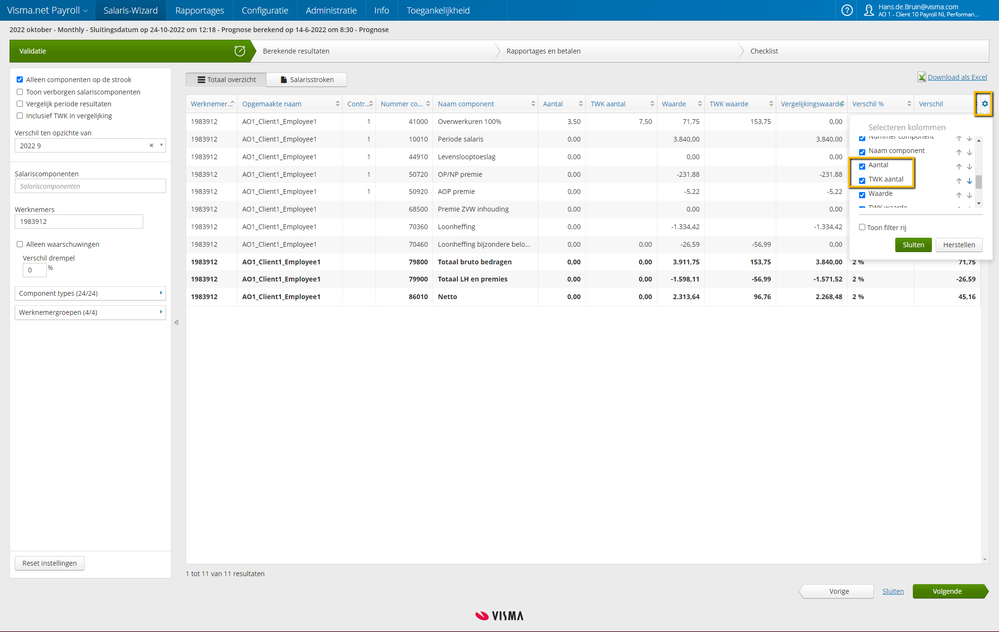Click the column selector list scrollbar

pos(979,182)
